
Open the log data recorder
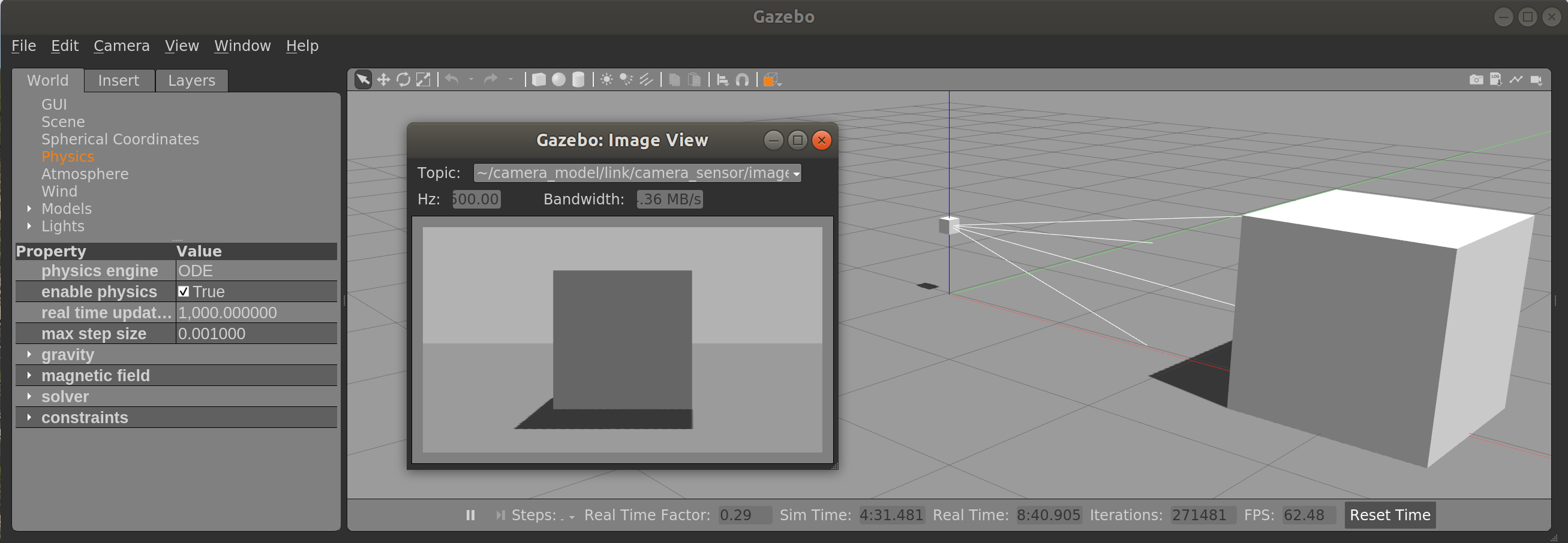pos(1496,80)
